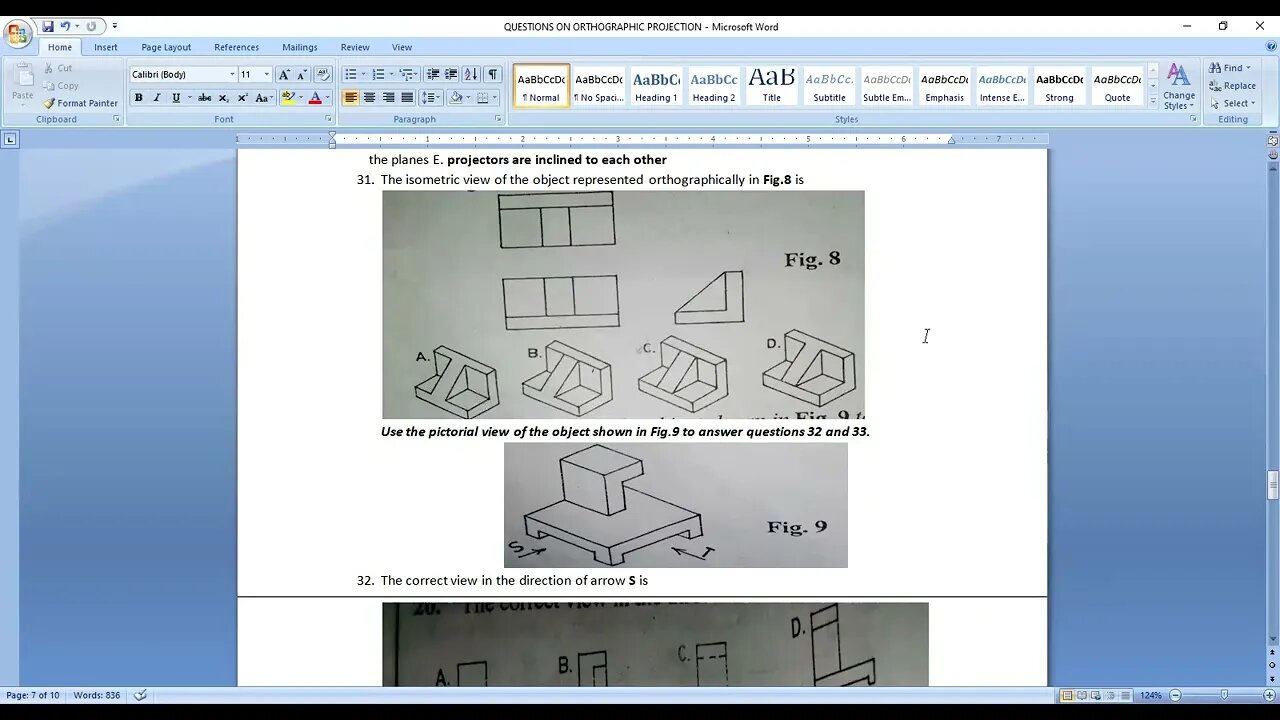Save document from Quick Access toolbar
The image size is (1280, 720).
47,26
